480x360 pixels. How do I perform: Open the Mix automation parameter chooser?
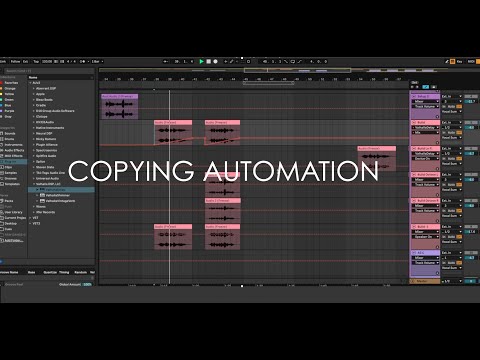coord(426,132)
